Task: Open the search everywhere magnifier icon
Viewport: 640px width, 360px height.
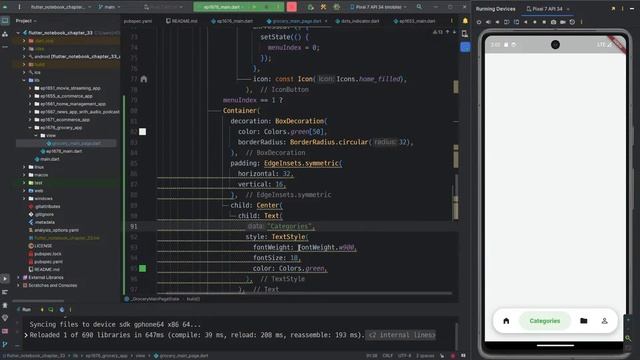Action: coord(419,7)
